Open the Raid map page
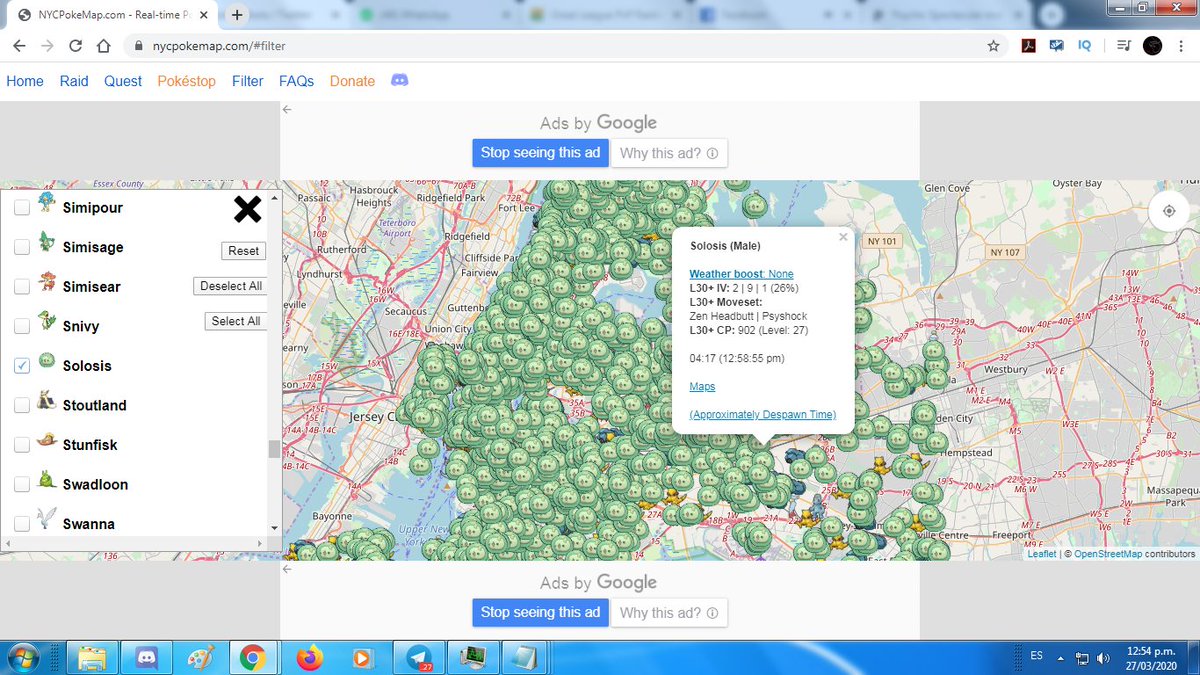 point(74,81)
